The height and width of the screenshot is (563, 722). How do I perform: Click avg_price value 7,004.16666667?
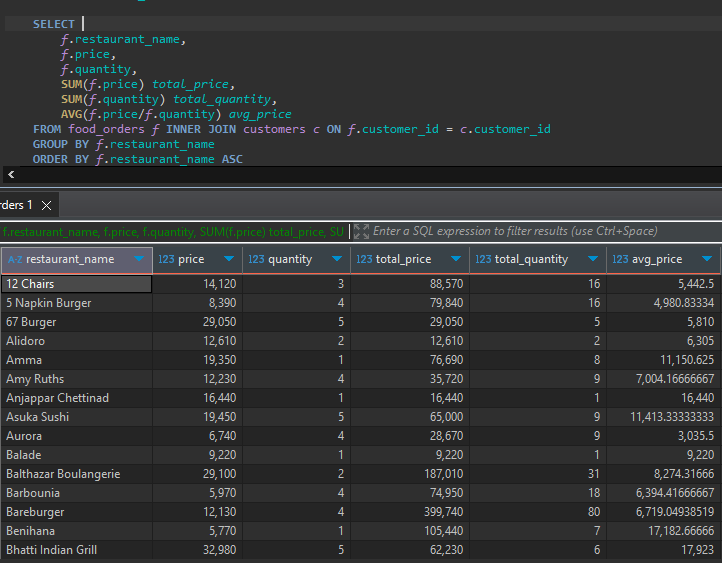(675, 379)
